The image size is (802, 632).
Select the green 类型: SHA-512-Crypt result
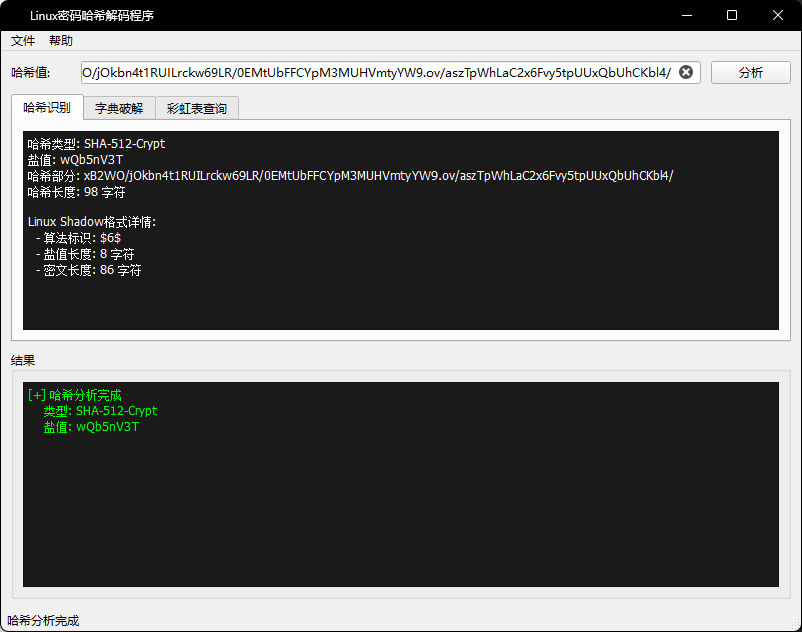pos(100,411)
